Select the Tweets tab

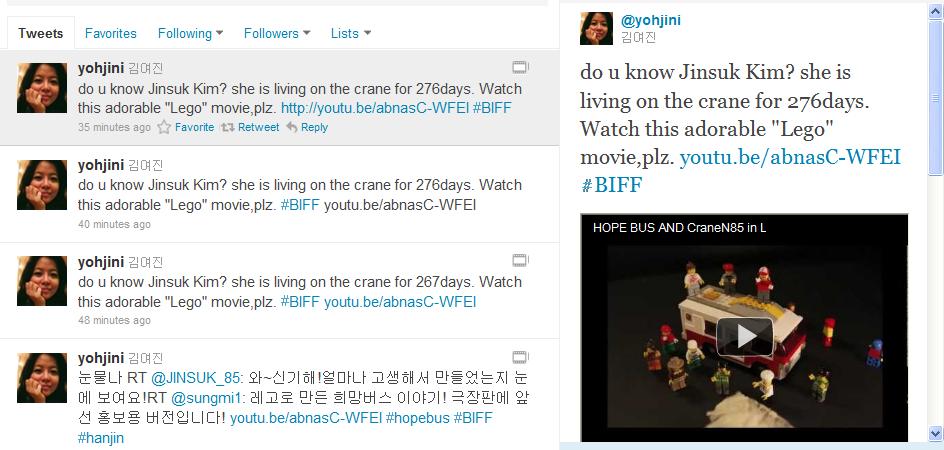[40, 33]
